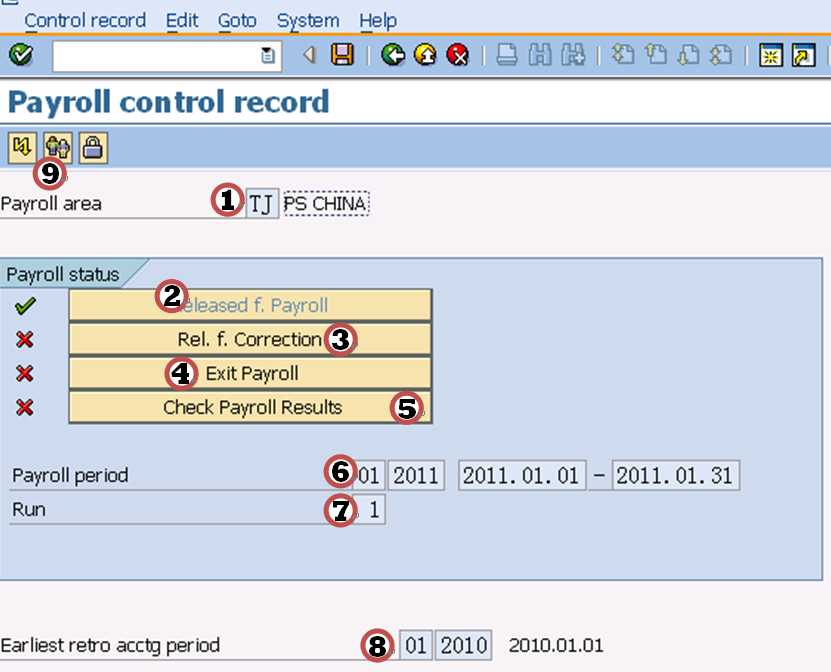831x672 pixels.
Task: Open the Edit menu
Action: pos(182,21)
